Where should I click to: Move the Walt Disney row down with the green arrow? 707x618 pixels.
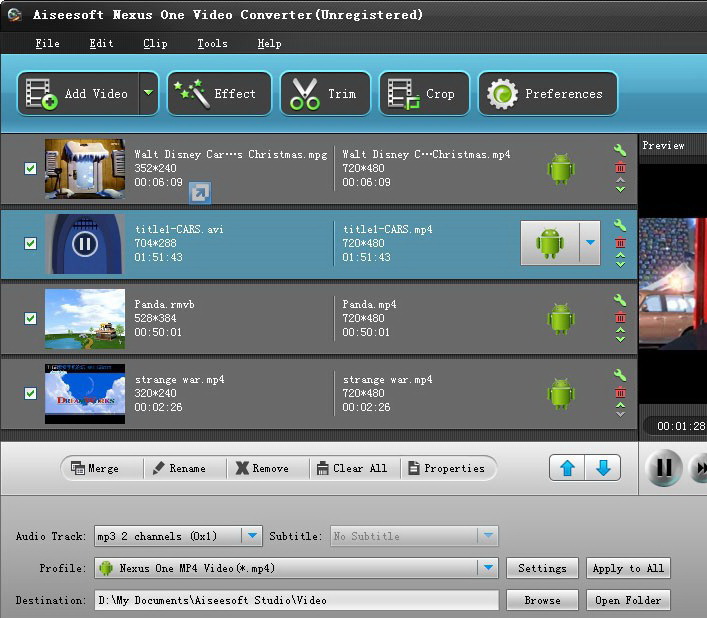tap(620, 190)
